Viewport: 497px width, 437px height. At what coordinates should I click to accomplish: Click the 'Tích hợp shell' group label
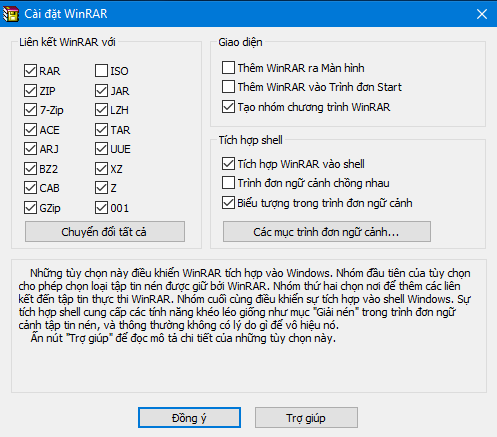pos(251,140)
